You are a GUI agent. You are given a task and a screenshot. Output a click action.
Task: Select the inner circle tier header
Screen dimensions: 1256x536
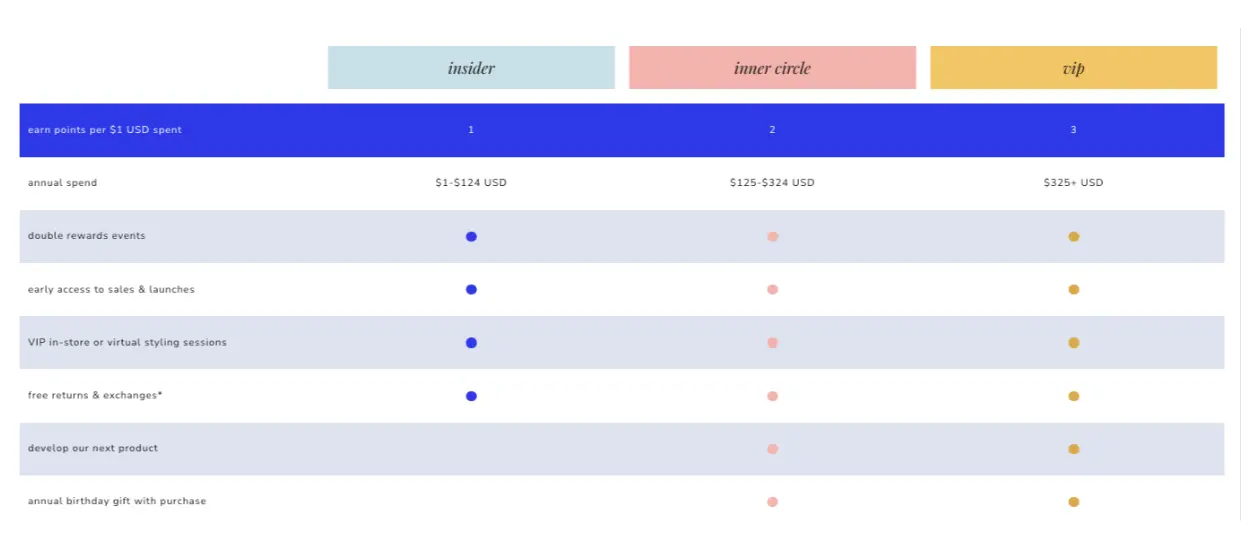[x=772, y=68]
